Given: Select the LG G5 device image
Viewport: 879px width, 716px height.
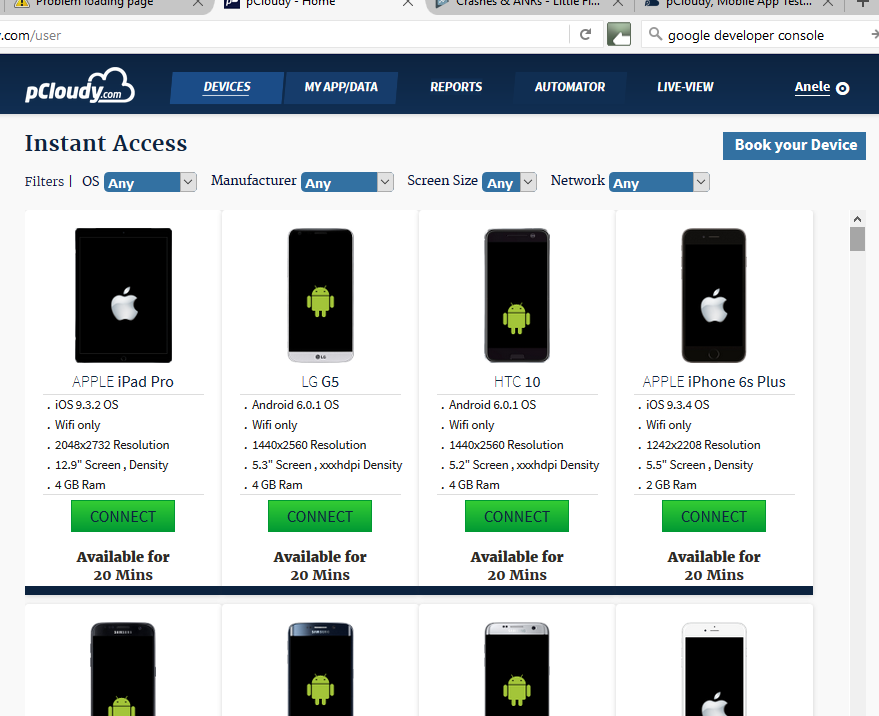Looking at the screenshot, I should tap(321, 295).
